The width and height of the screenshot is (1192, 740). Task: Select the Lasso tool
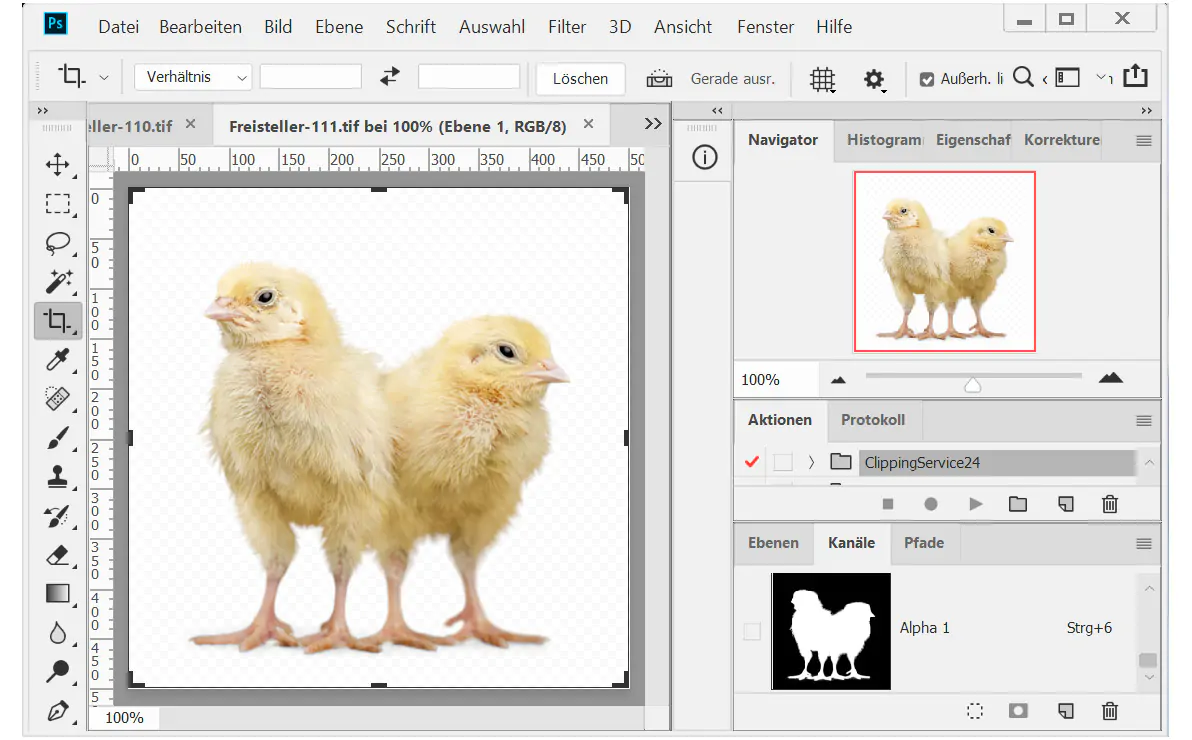pyautogui.click(x=58, y=243)
